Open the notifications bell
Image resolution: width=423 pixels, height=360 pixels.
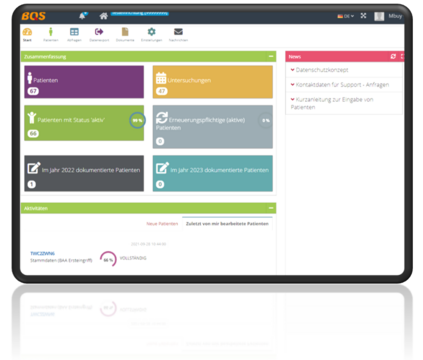[x=82, y=16]
